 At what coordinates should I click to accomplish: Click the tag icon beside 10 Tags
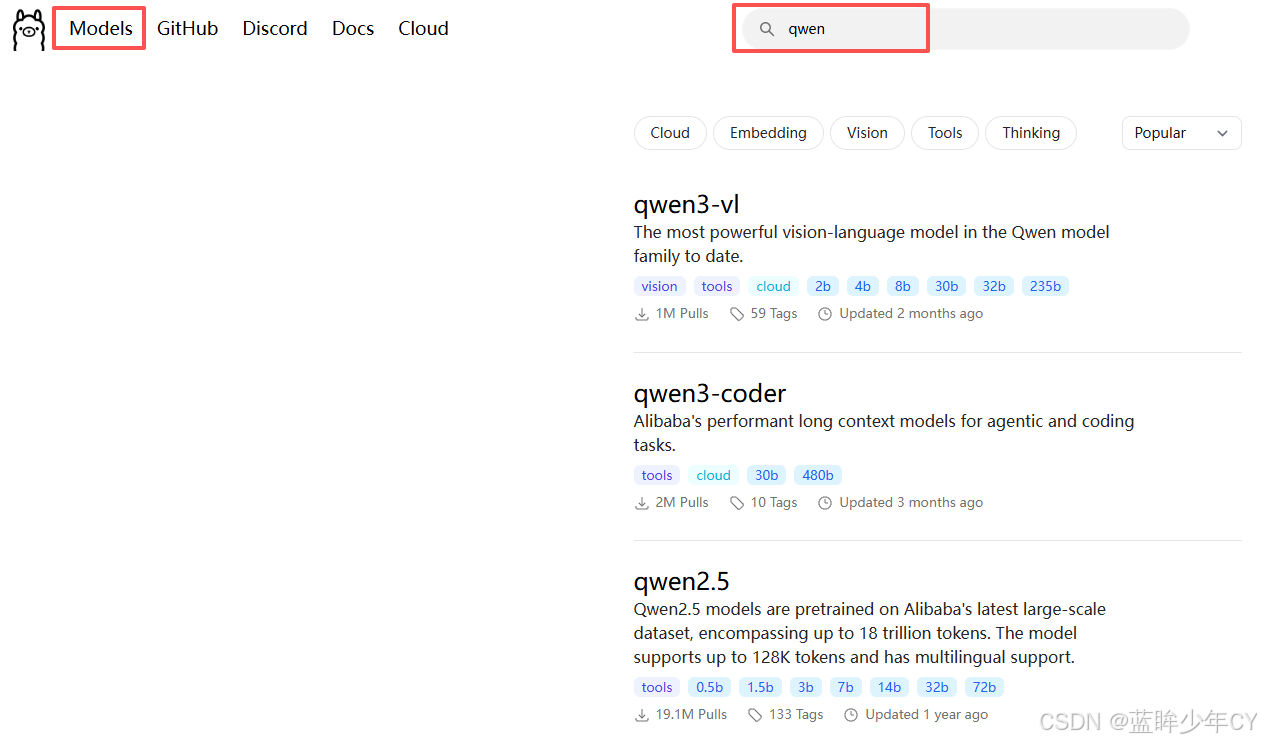(737, 503)
